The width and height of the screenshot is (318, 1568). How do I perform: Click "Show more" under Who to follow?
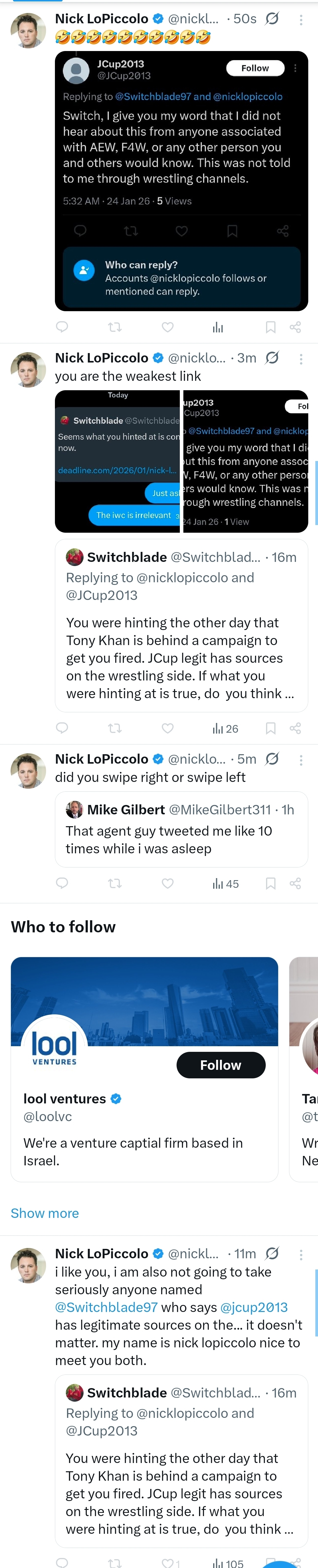click(x=45, y=1213)
